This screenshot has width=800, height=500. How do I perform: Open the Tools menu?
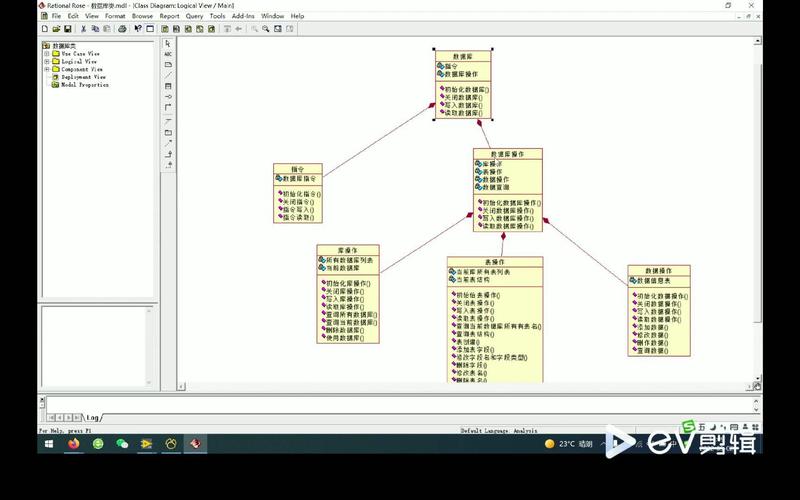pyautogui.click(x=217, y=16)
